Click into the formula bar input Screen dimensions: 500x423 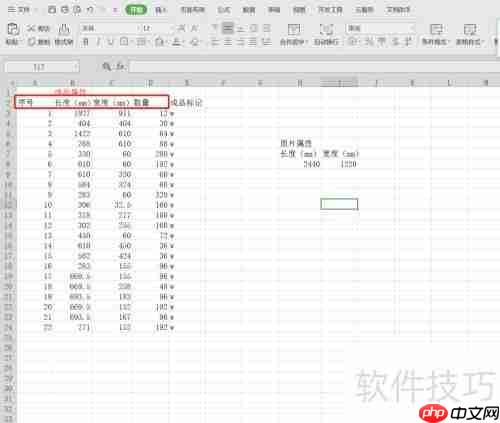(x=313, y=67)
